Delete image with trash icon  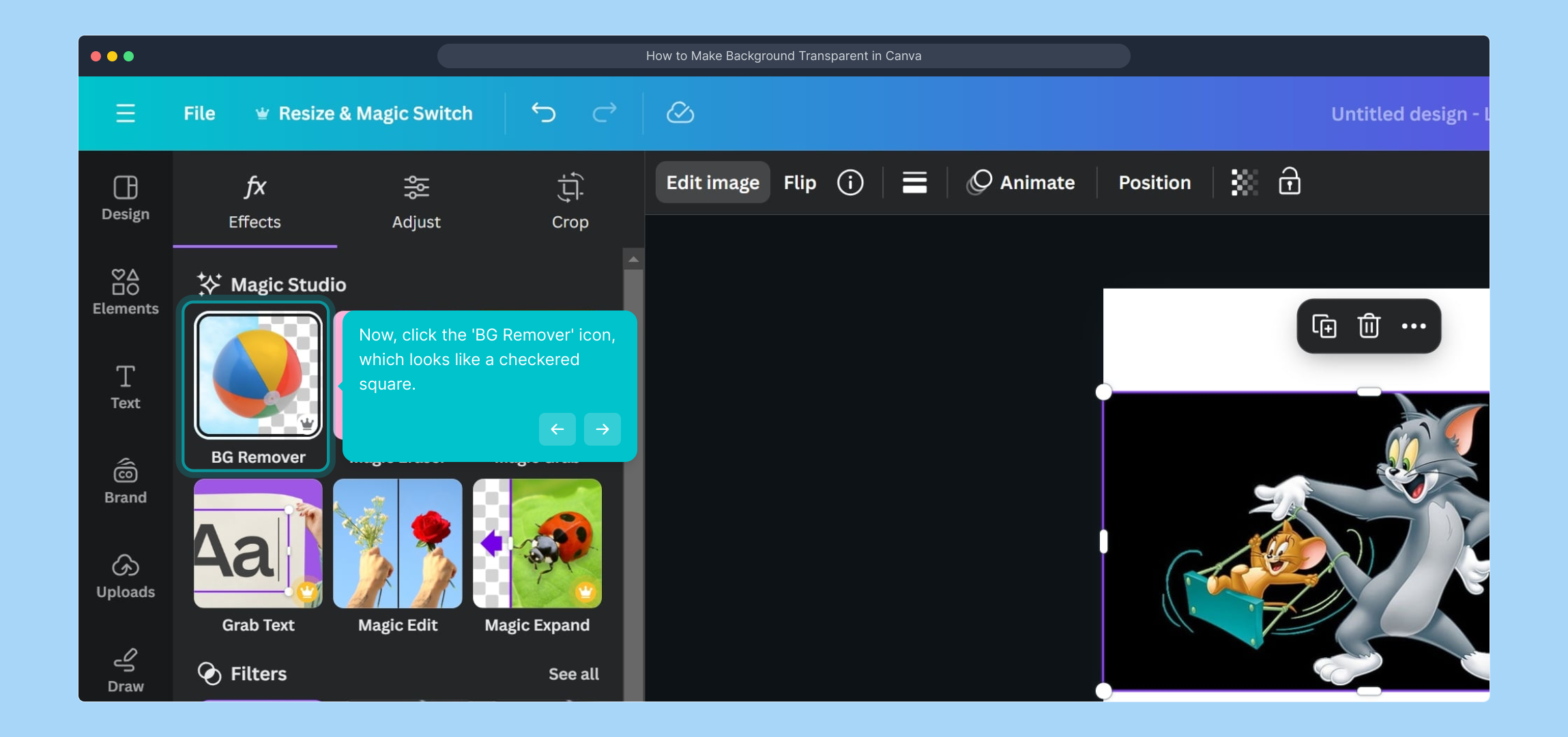(1369, 326)
